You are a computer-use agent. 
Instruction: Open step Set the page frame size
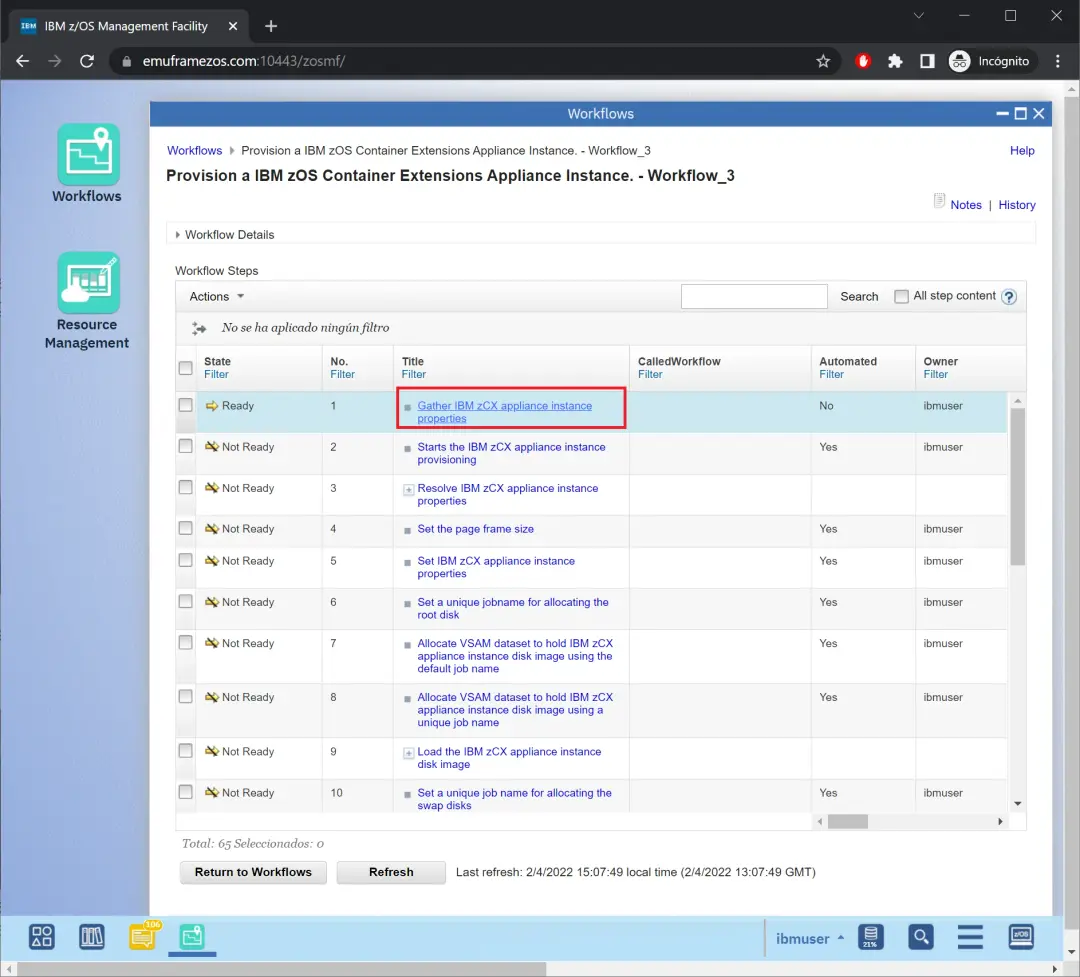point(475,529)
